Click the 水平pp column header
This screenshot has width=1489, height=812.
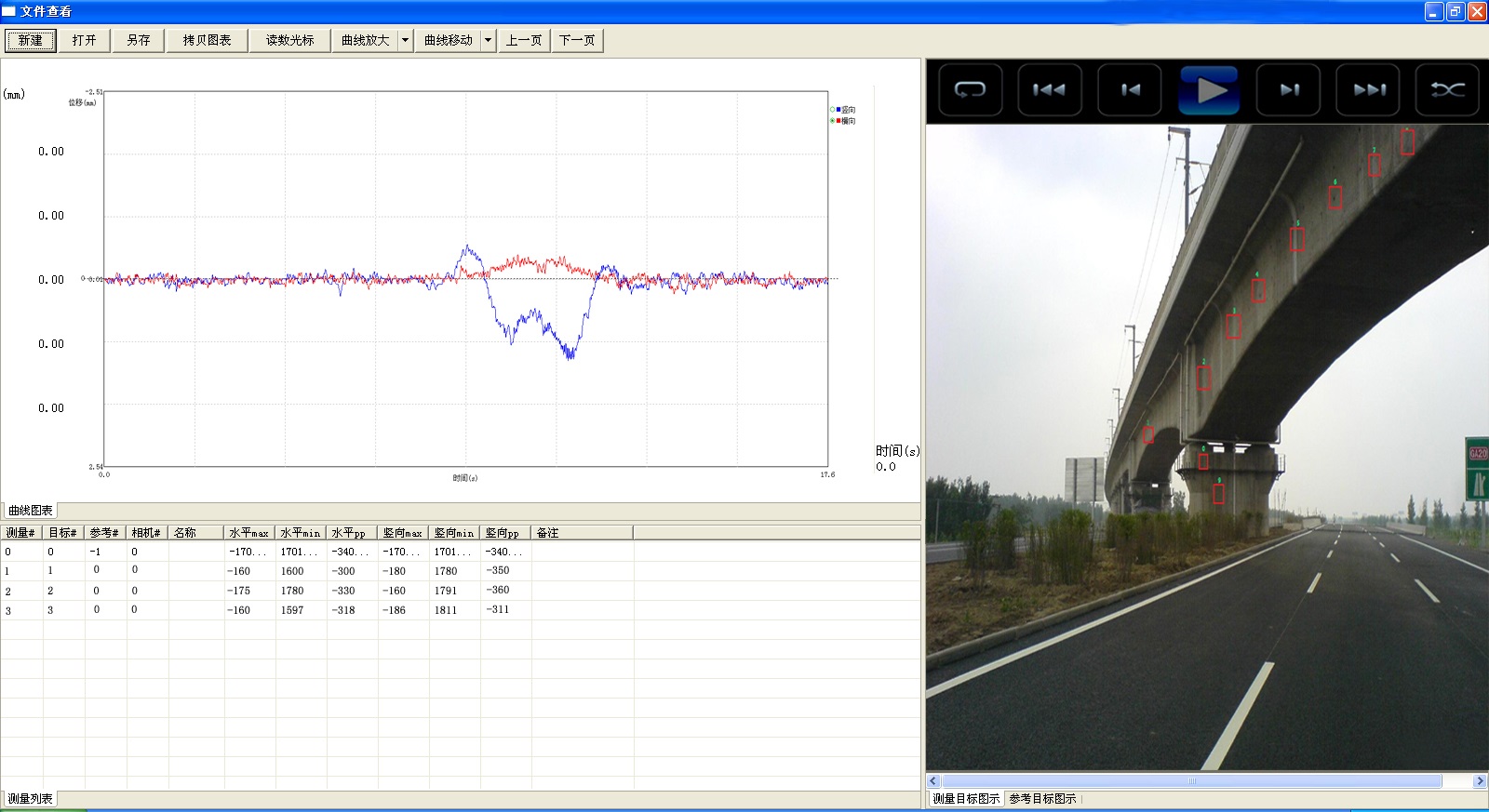click(352, 533)
